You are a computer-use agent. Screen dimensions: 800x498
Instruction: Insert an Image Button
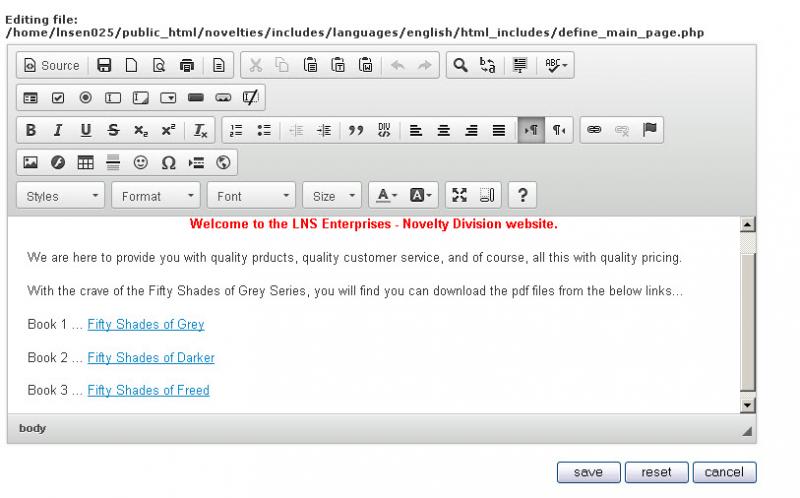[x=223, y=97]
